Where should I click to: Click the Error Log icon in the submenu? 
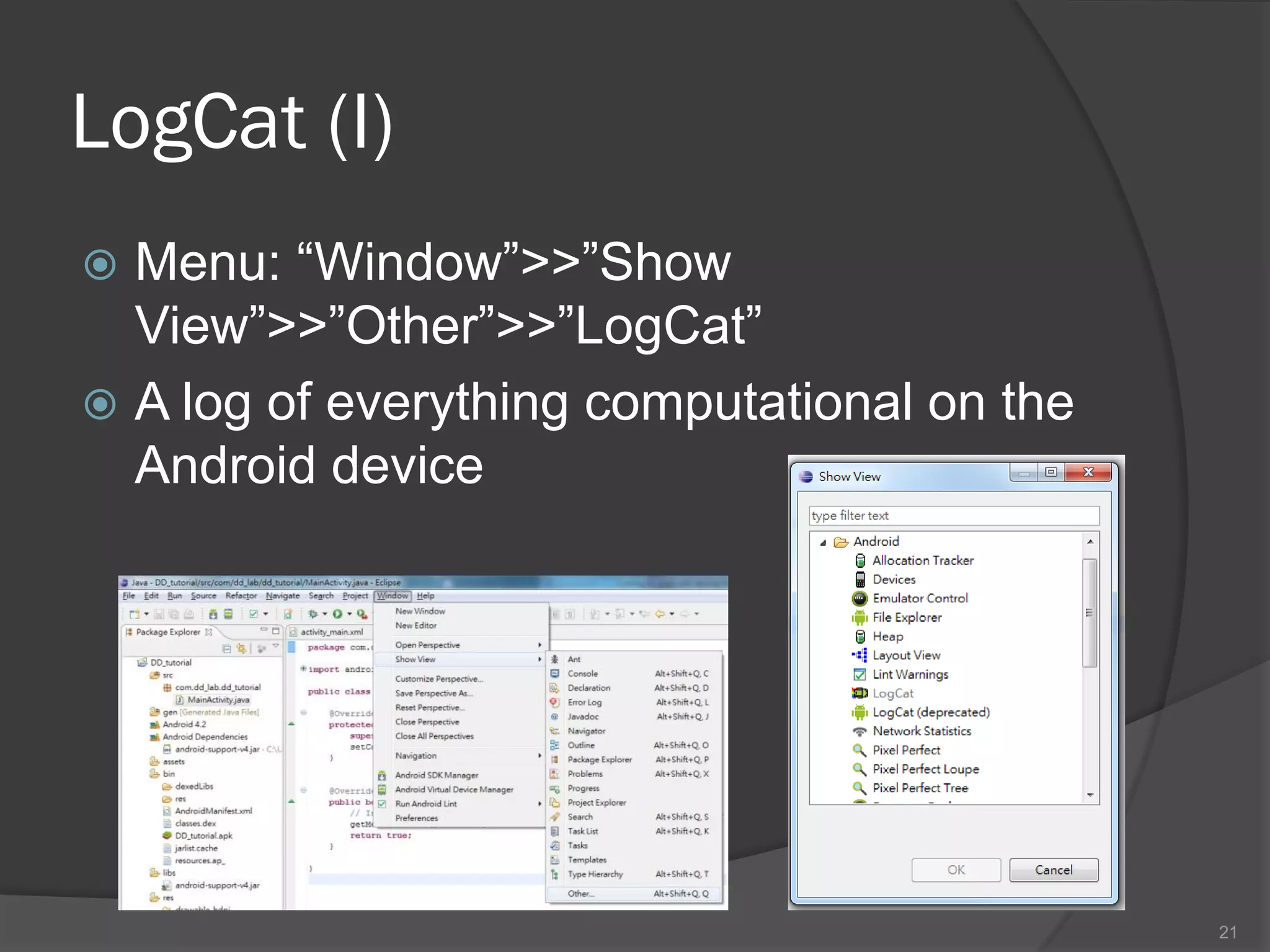coord(555,702)
